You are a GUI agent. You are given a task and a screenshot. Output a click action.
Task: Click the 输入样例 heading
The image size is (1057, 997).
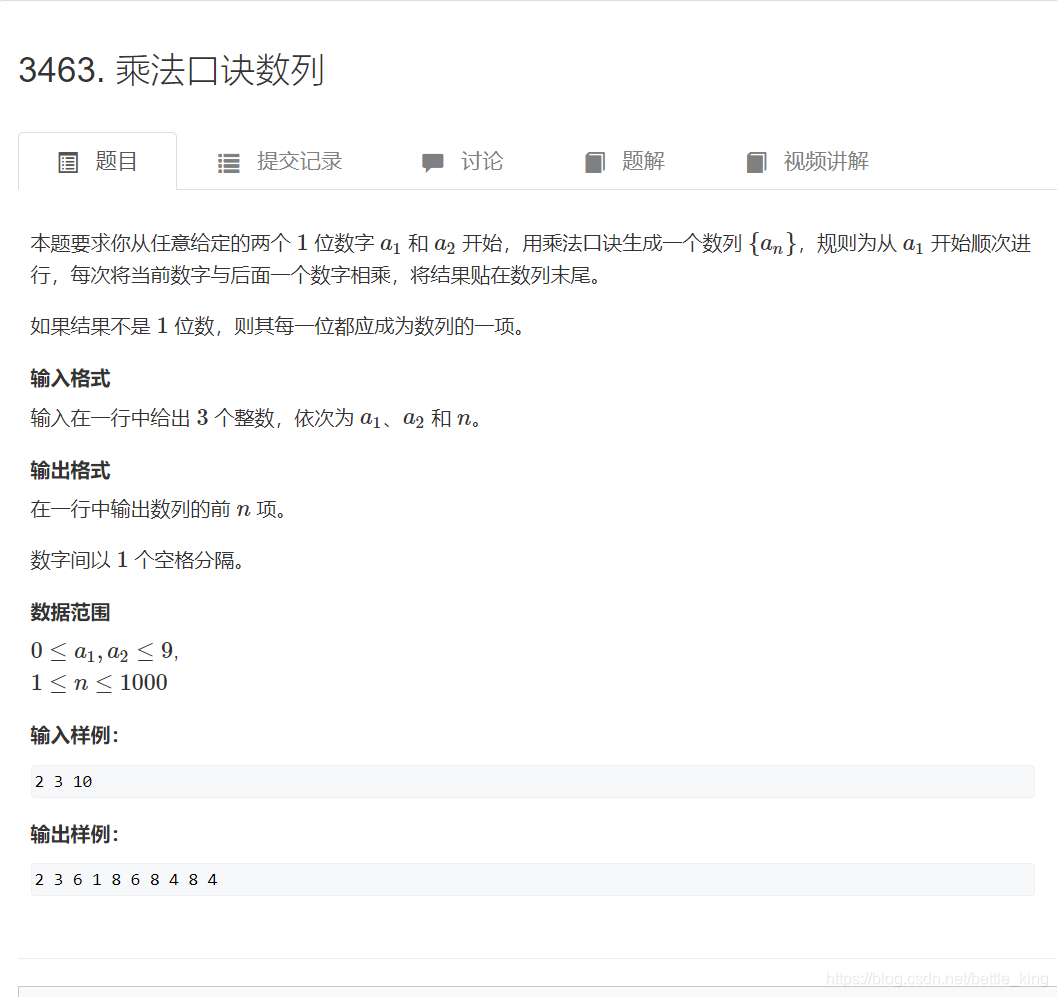(x=74, y=735)
